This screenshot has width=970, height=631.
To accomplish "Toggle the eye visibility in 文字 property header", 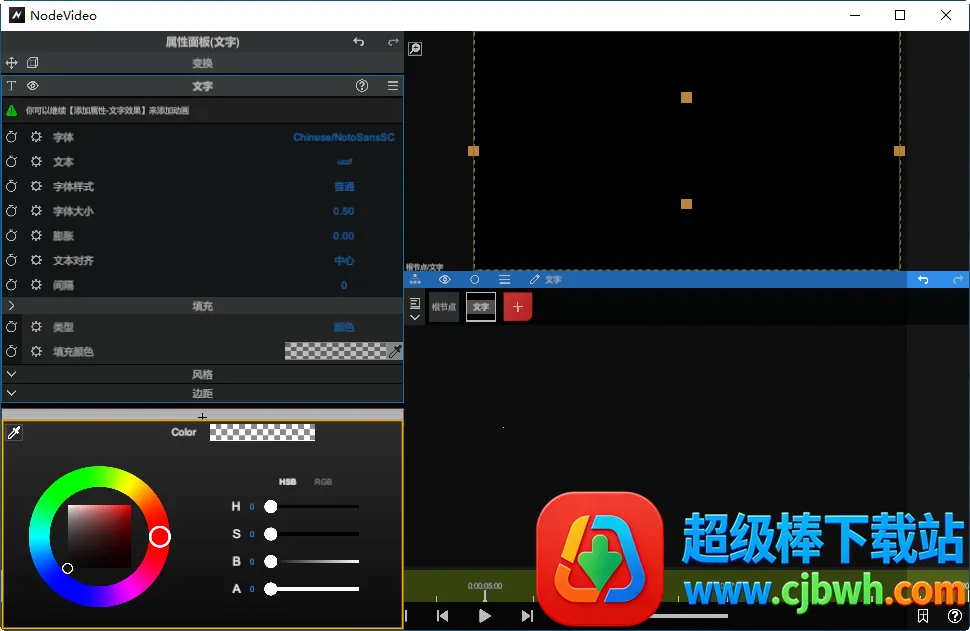I will (x=33, y=87).
